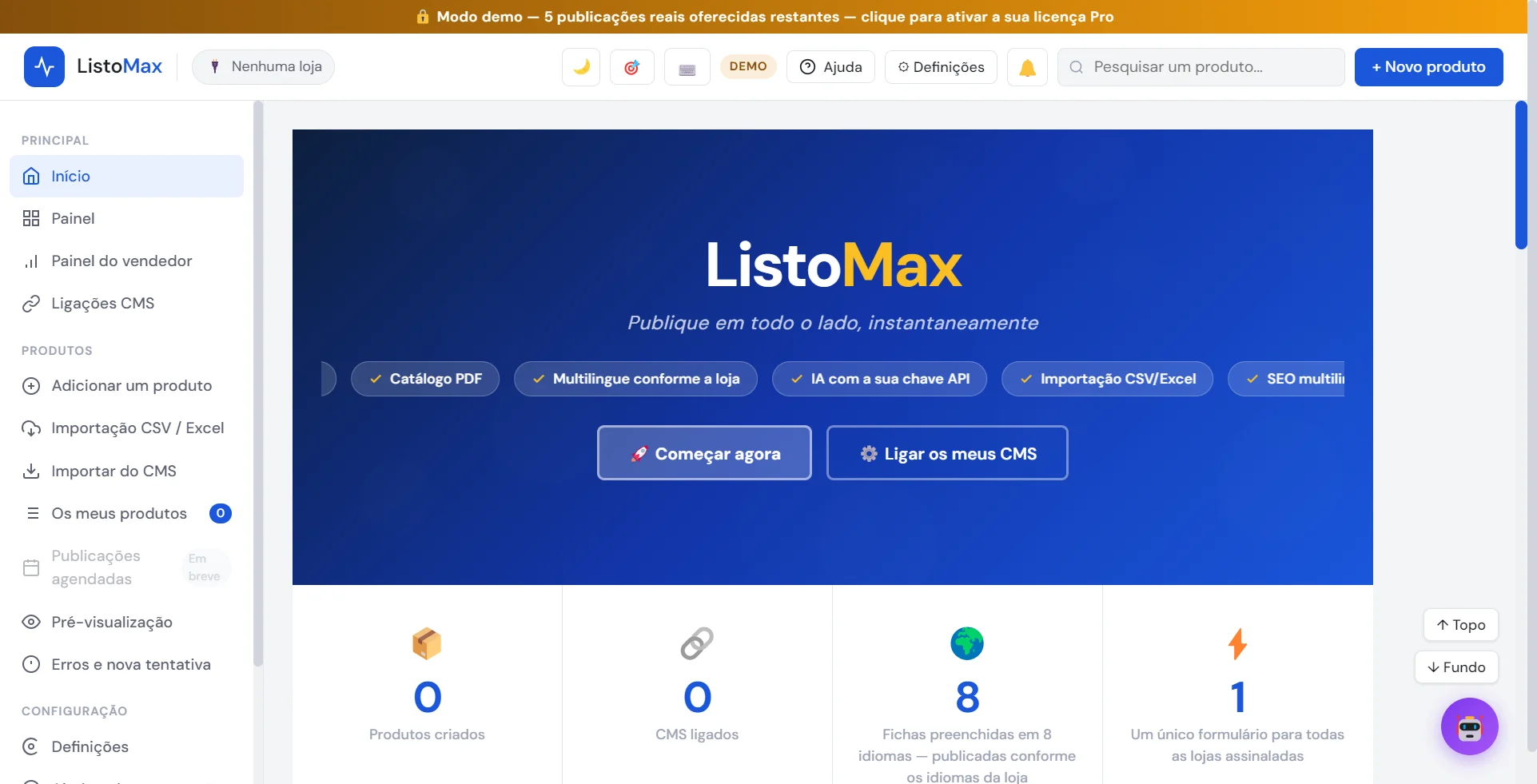Click the target icon button in header
The height and width of the screenshot is (784, 1537).
point(632,67)
